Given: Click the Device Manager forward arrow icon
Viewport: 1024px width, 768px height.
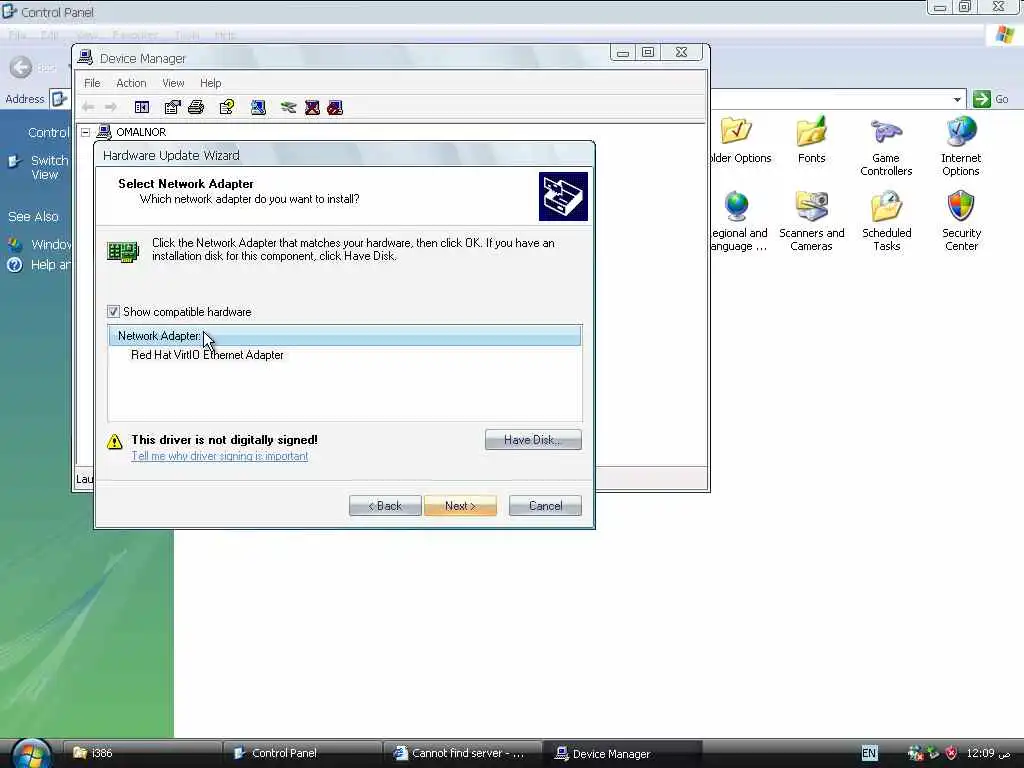Looking at the screenshot, I should (110, 106).
